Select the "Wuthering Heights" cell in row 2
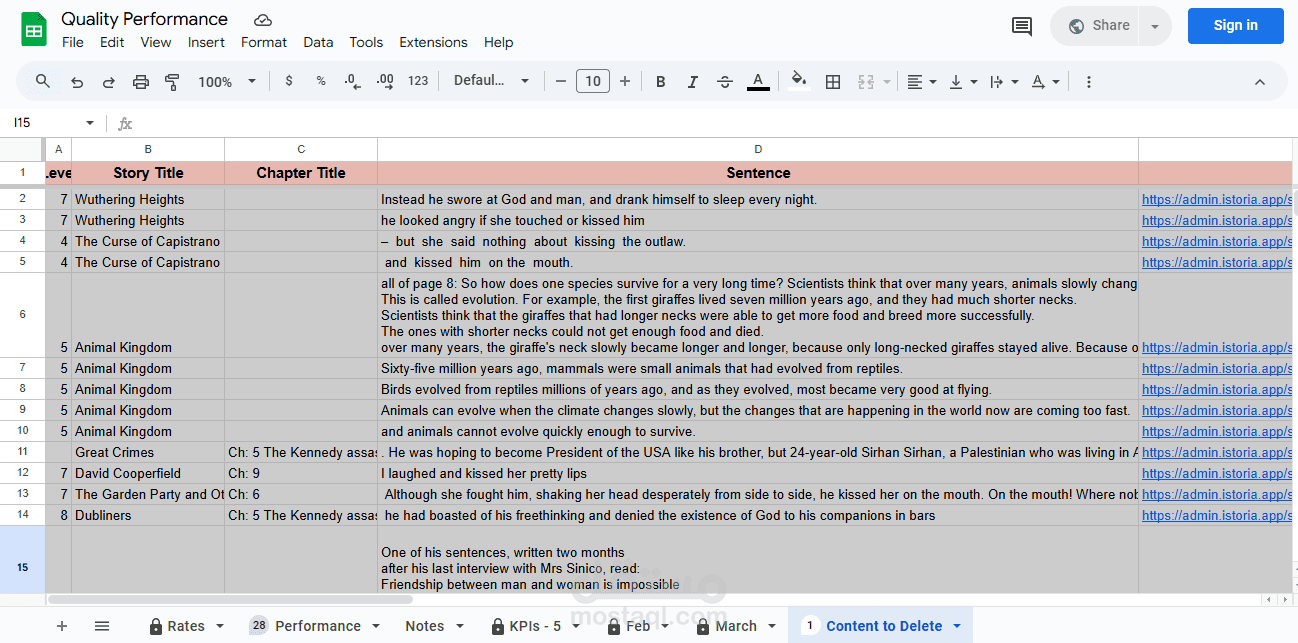The height and width of the screenshot is (643, 1298). (x=148, y=199)
